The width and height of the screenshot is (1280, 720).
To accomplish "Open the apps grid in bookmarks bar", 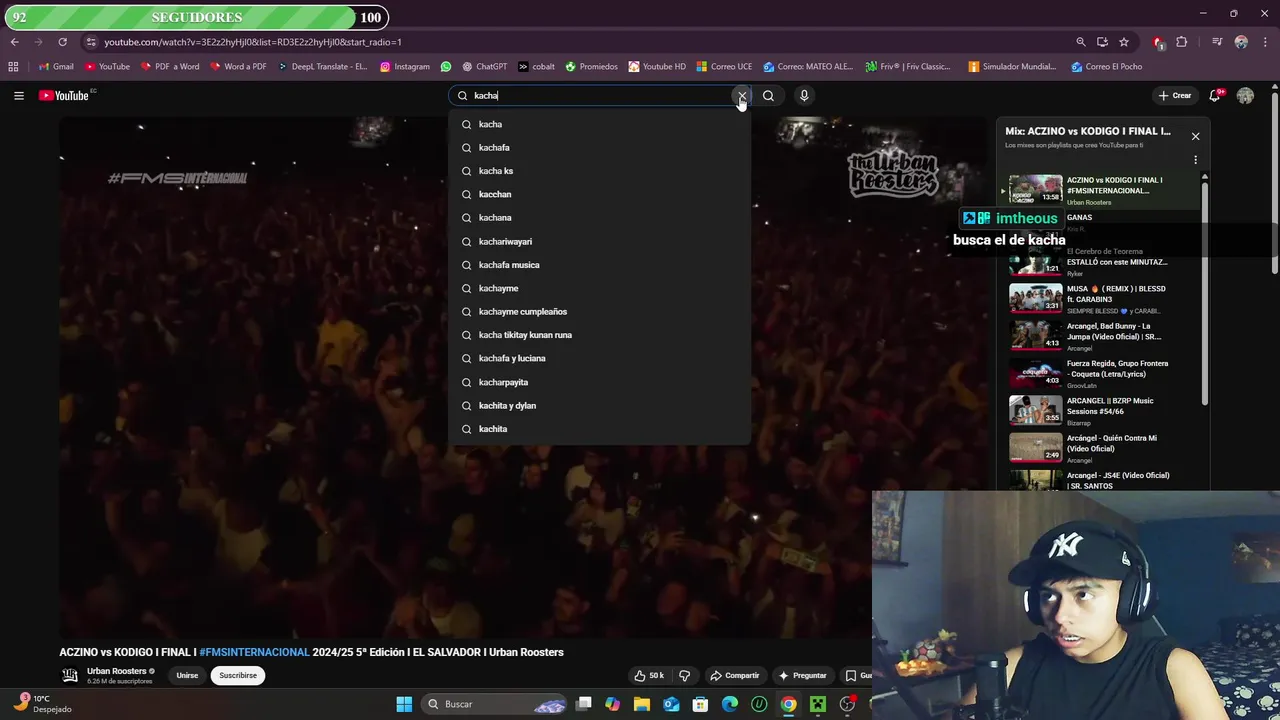I will (13, 67).
